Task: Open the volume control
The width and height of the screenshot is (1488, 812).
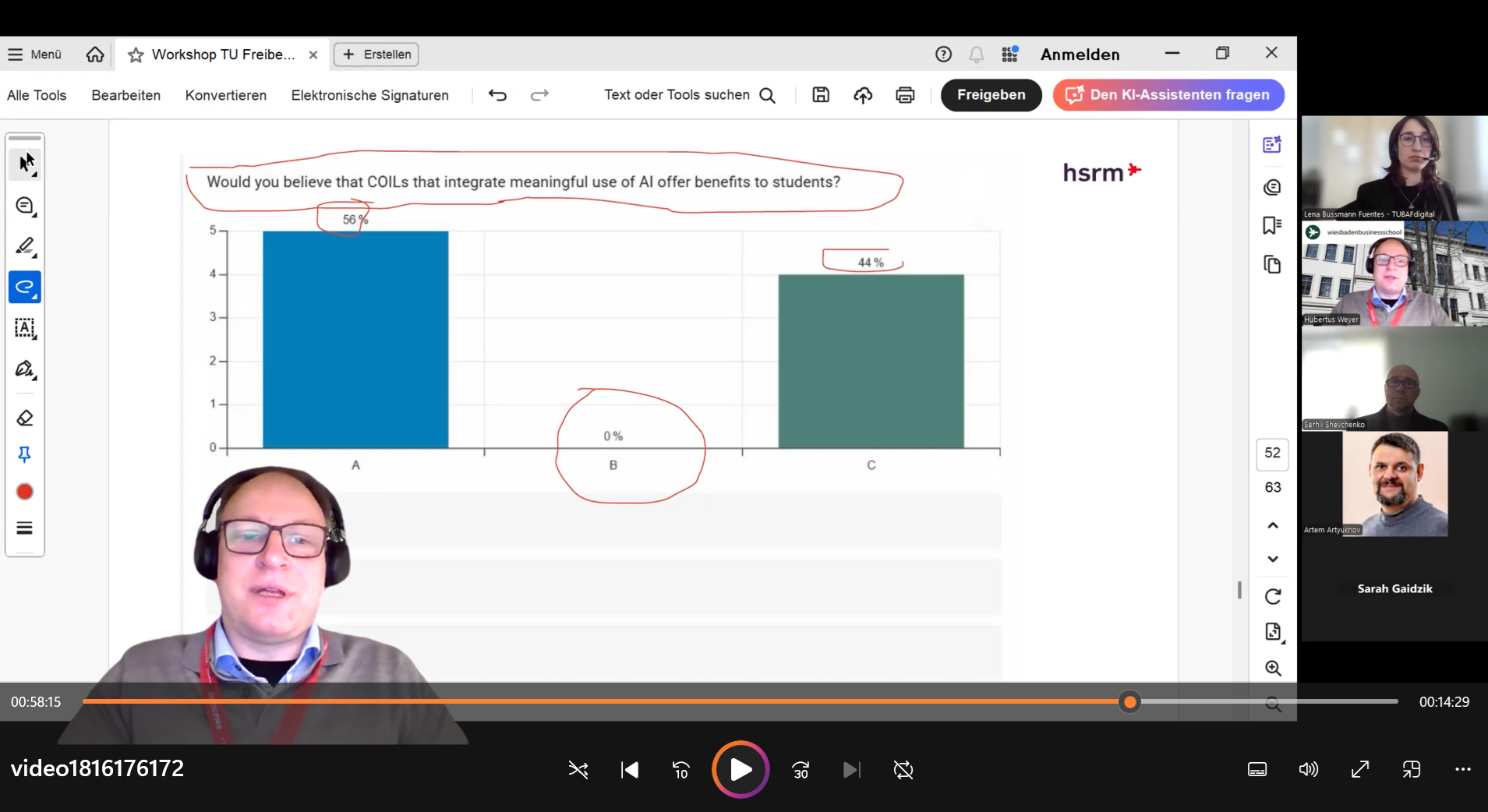Action: coord(1308,770)
